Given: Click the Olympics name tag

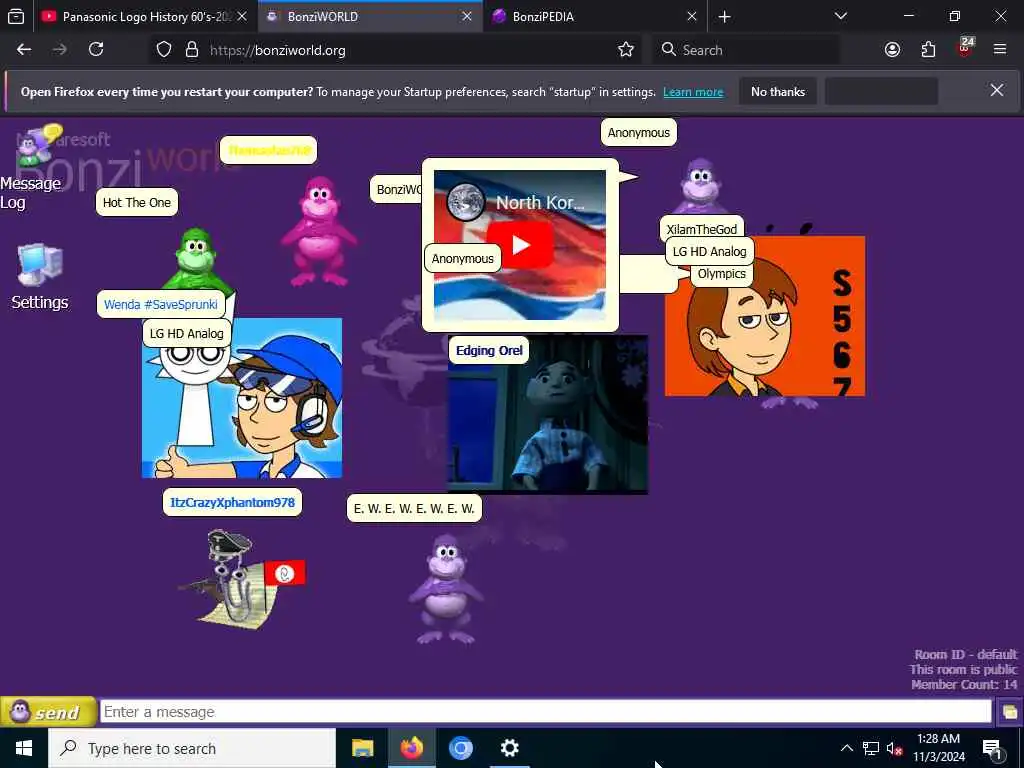Looking at the screenshot, I should tap(722, 274).
